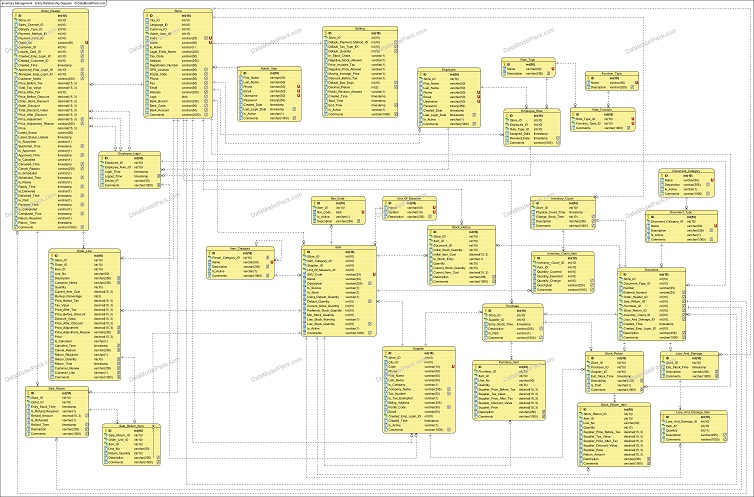Select the Role_Type entity header
This screenshot has width=754, height=497.
click(528, 60)
